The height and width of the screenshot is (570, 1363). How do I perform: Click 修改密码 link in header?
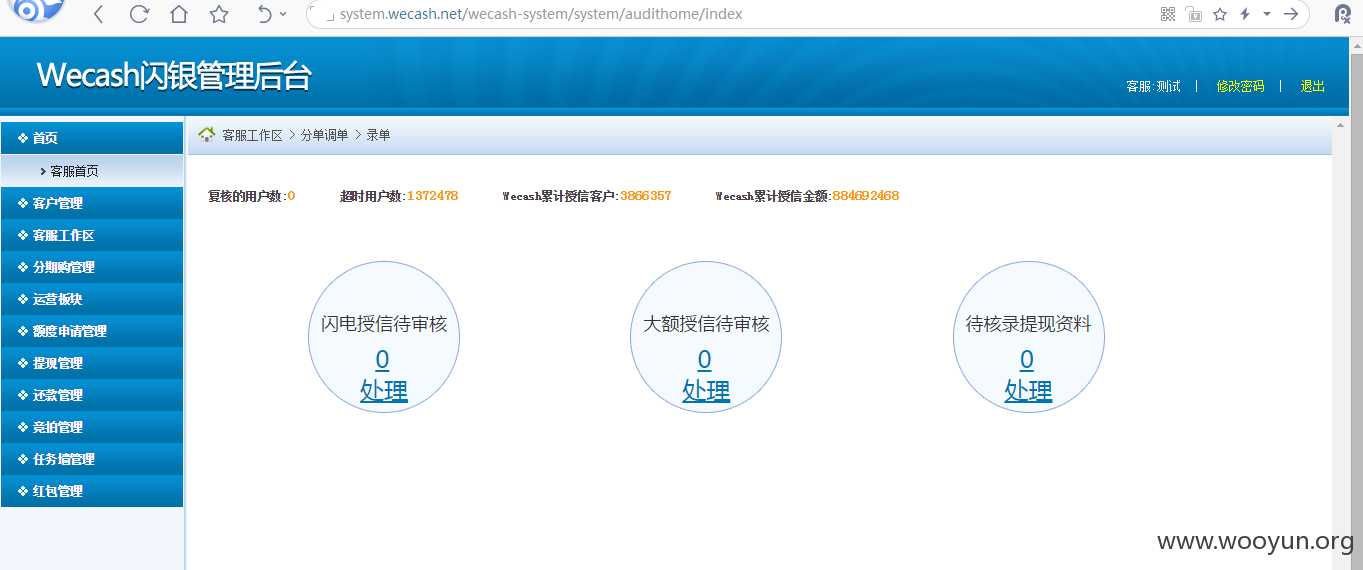[x=1240, y=86]
